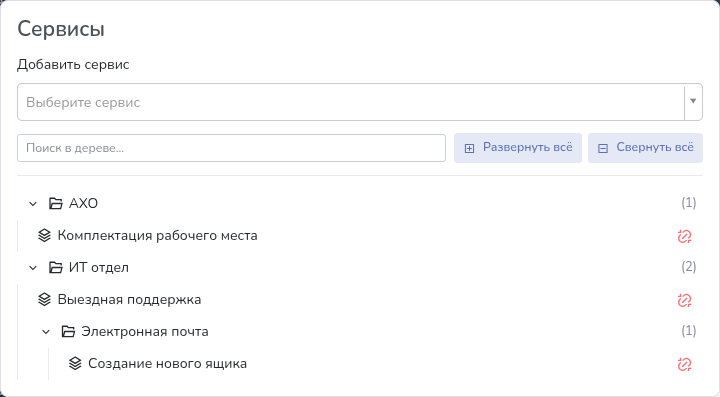720x397 pixels.
Task: Click the Добавить сервис label
Action: 73,65
